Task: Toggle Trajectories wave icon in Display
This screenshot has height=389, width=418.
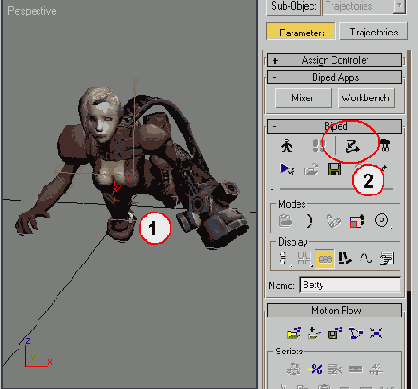Action: click(366, 259)
